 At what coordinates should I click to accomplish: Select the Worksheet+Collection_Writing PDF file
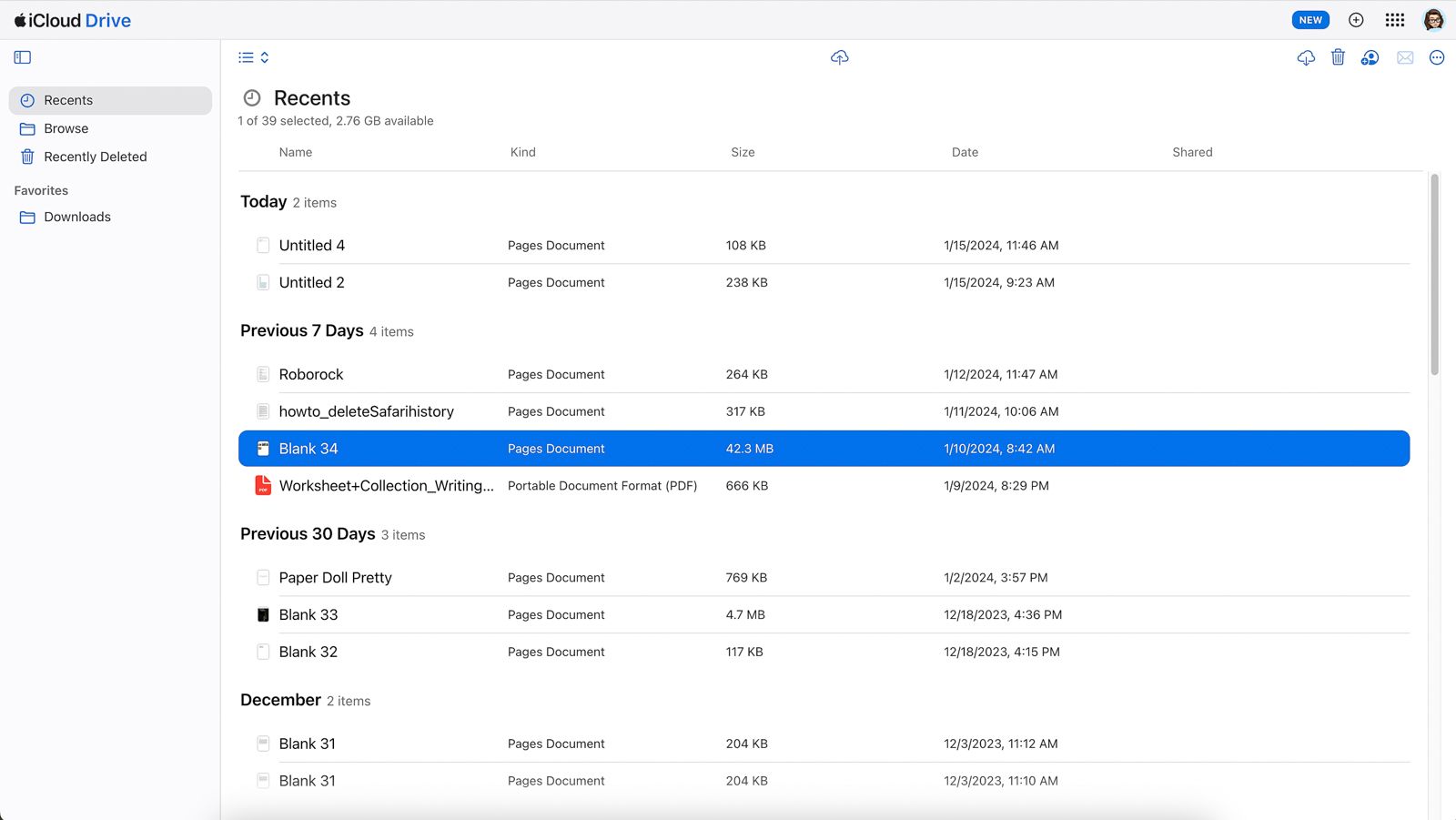pyautogui.click(x=824, y=486)
